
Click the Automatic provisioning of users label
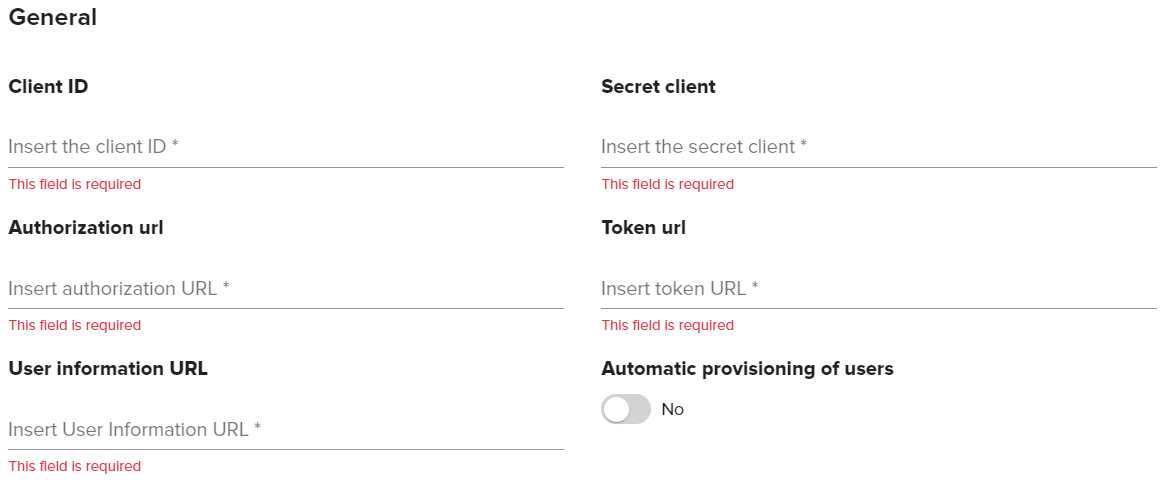pyautogui.click(x=747, y=369)
